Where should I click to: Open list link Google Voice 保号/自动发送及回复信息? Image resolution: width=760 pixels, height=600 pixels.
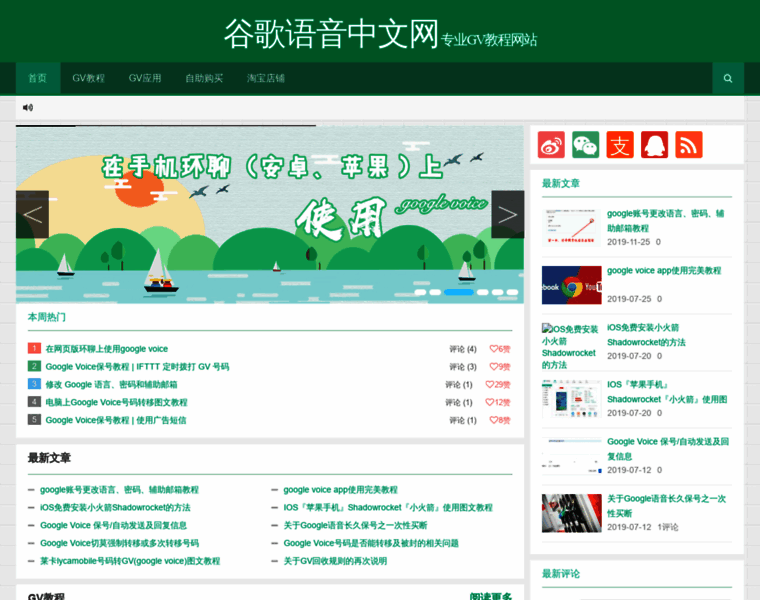click(113, 525)
